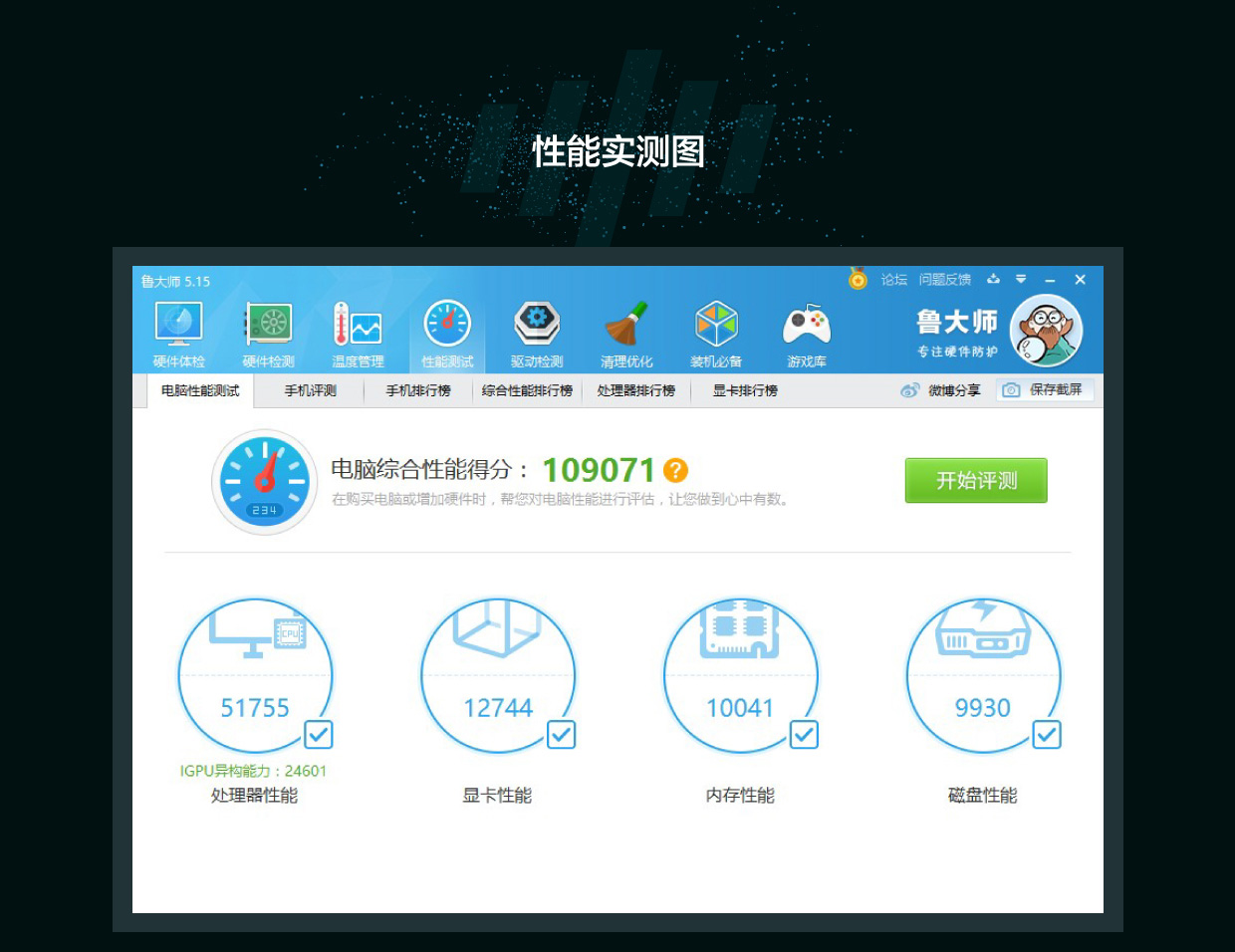Image resolution: width=1235 pixels, height=952 pixels.
Task: Click the 显卡性能 label
Action: pyautogui.click(x=497, y=795)
